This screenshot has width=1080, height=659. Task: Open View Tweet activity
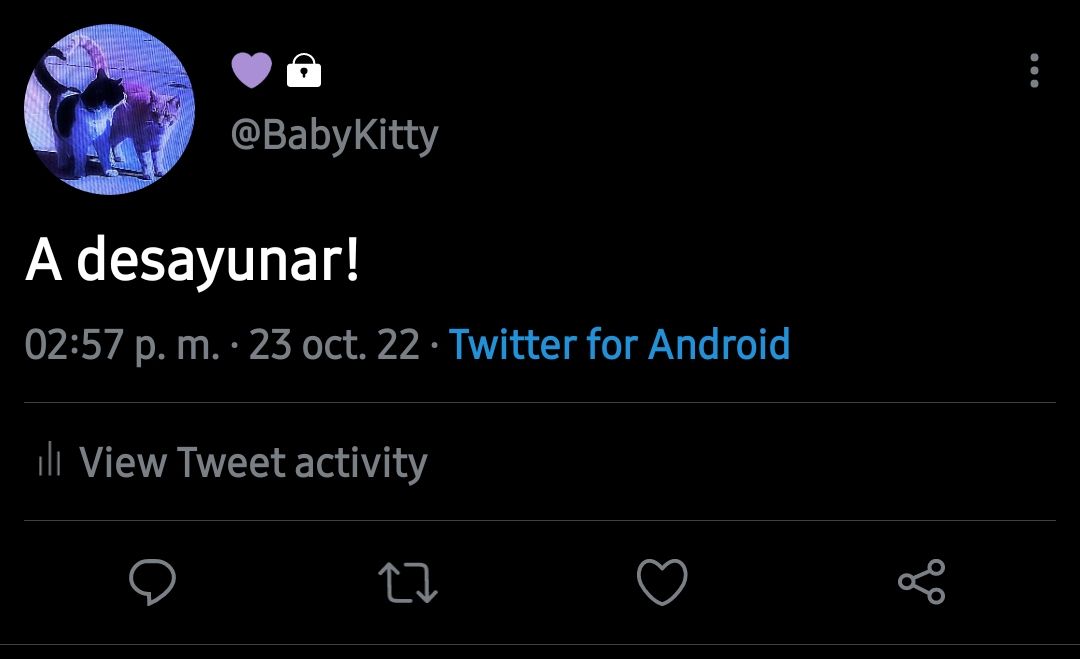point(233,461)
